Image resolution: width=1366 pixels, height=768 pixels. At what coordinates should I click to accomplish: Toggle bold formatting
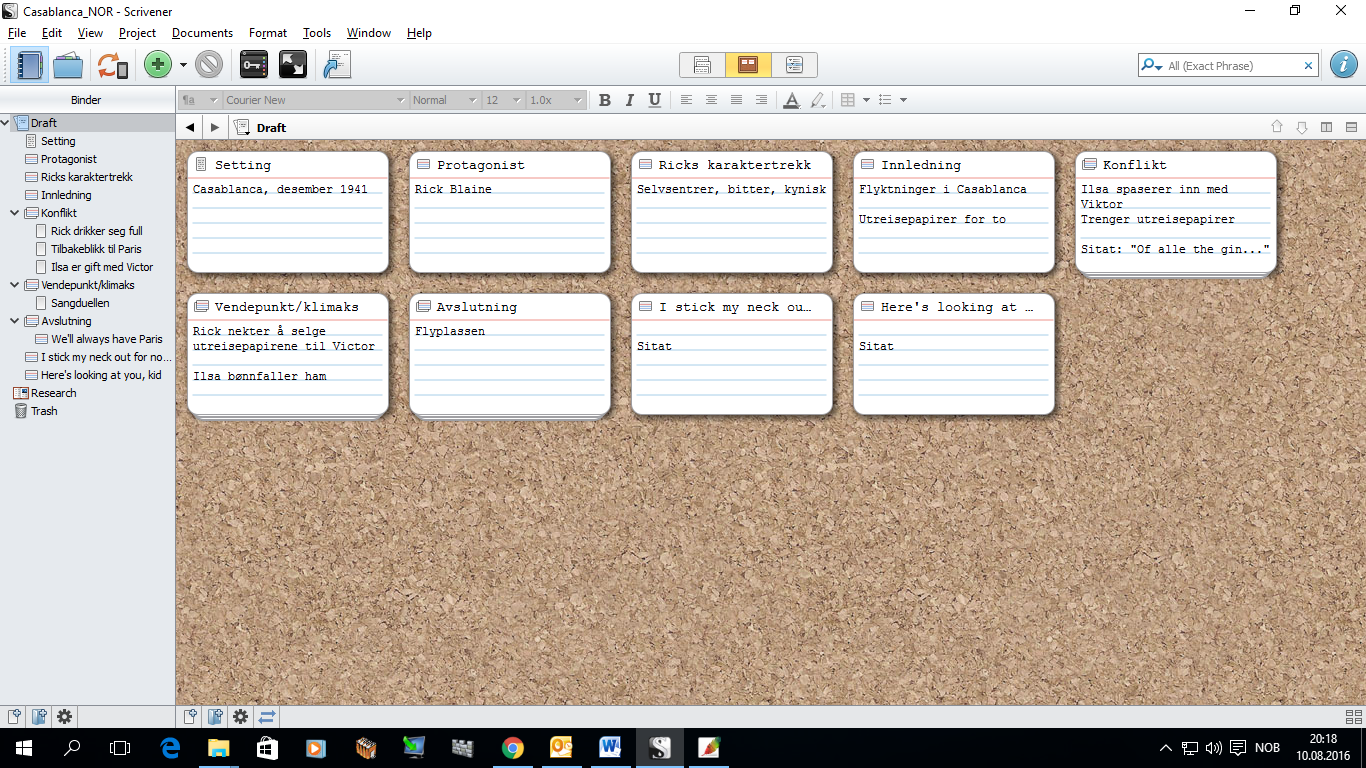point(604,100)
